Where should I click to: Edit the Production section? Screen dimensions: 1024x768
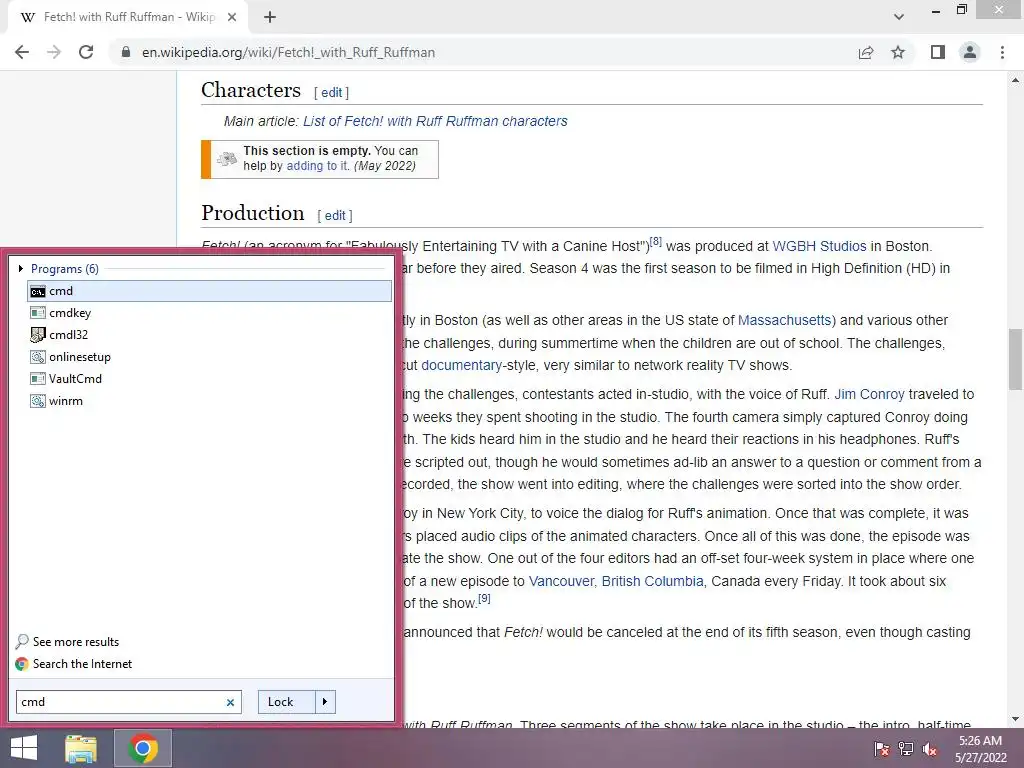pyautogui.click(x=335, y=216)
